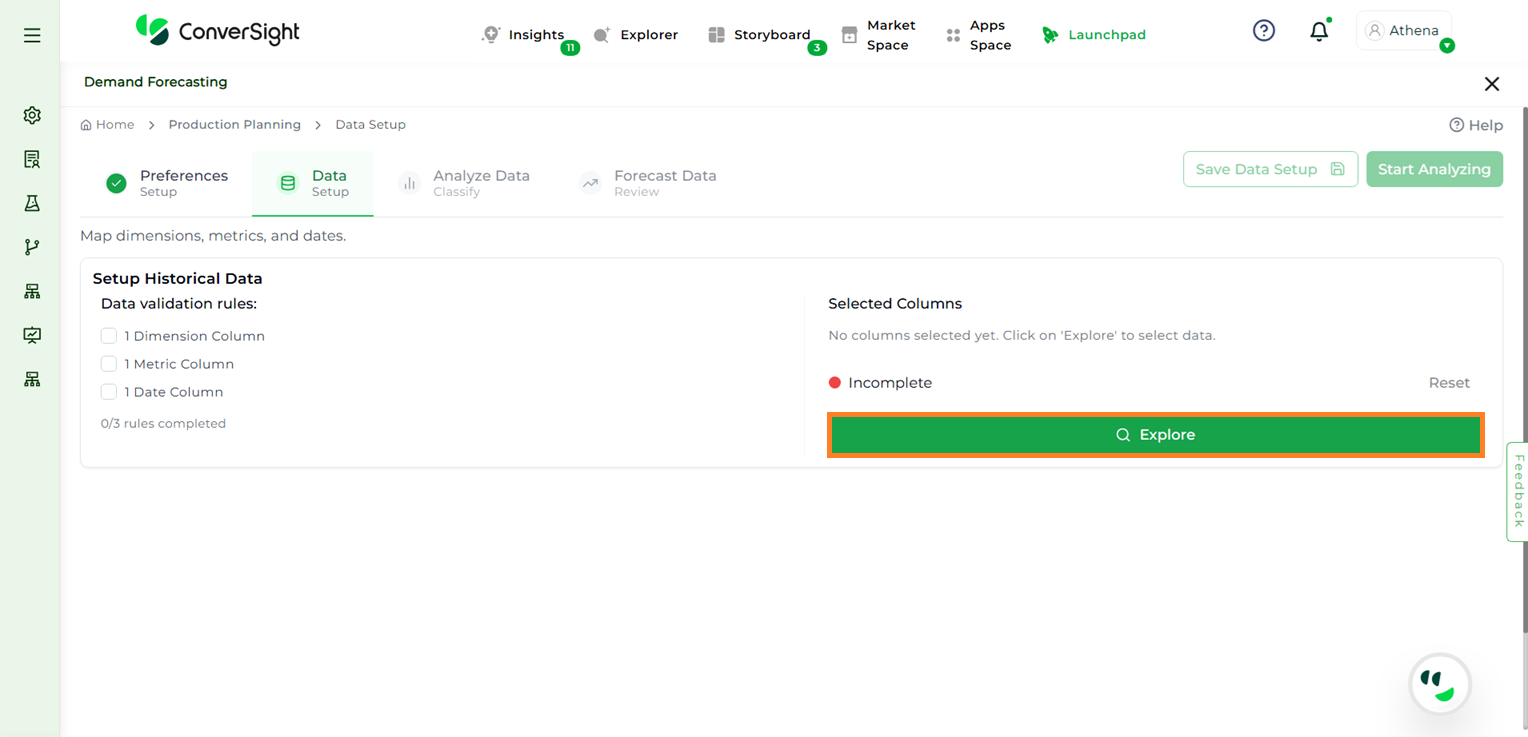Click the settings gear sidebar icon

(32, 115)
